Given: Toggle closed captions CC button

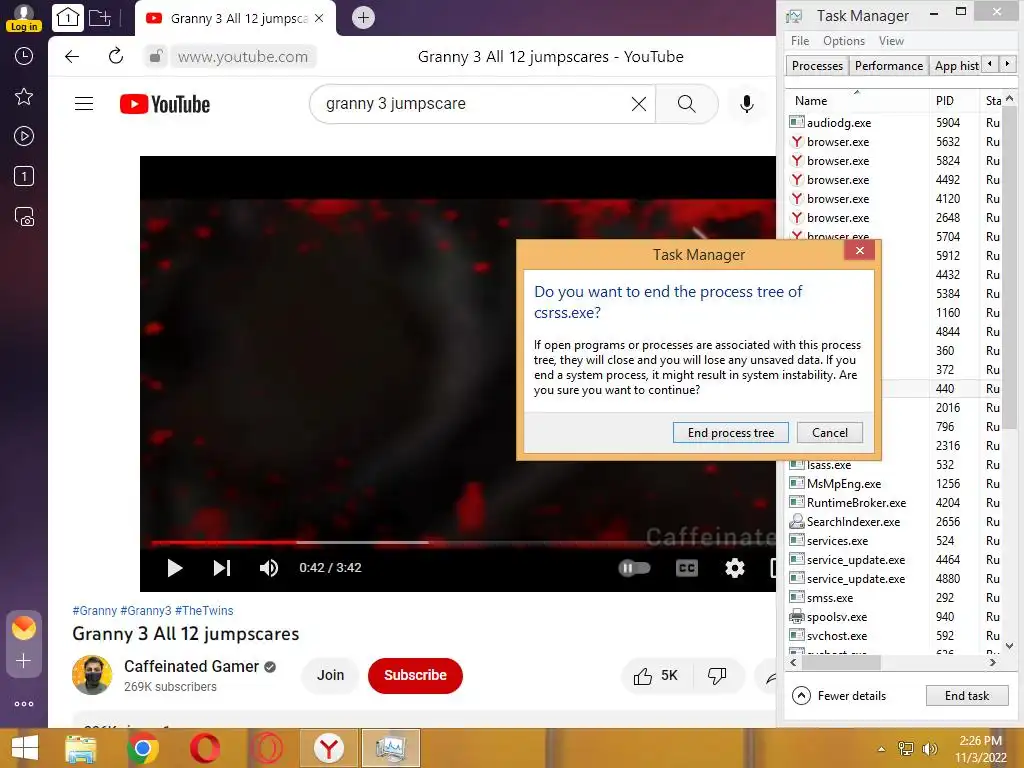Looking at the screenshot, I should tap(686, 568).
